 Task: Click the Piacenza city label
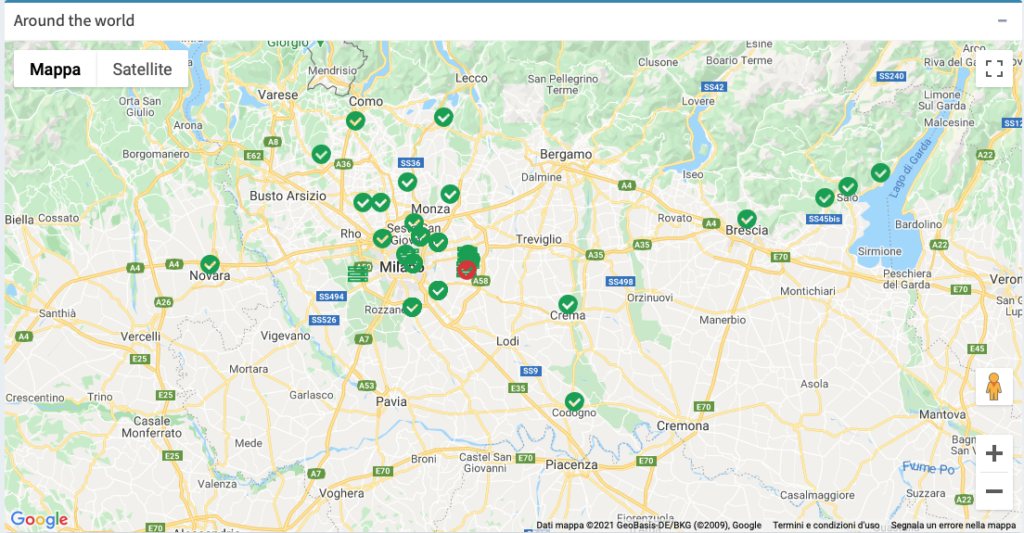point(571,465)
